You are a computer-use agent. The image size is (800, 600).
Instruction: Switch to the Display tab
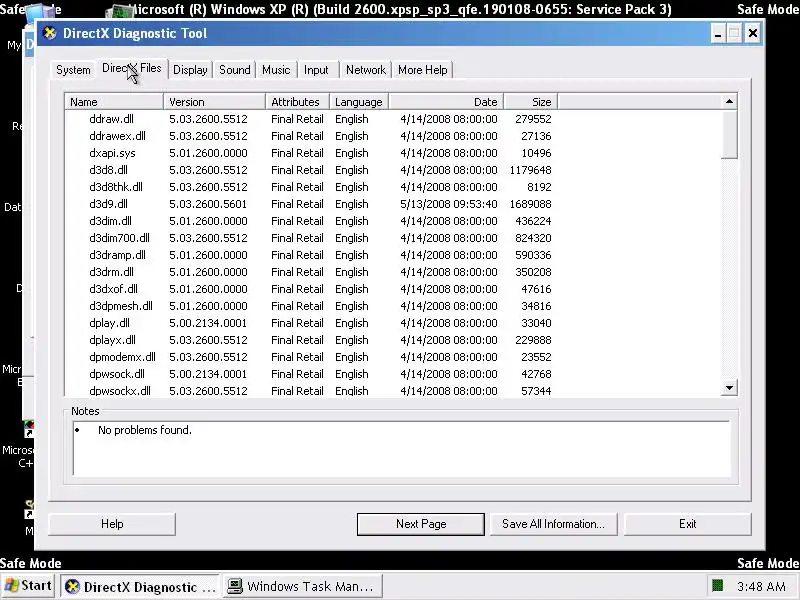(x=190, y=70)
